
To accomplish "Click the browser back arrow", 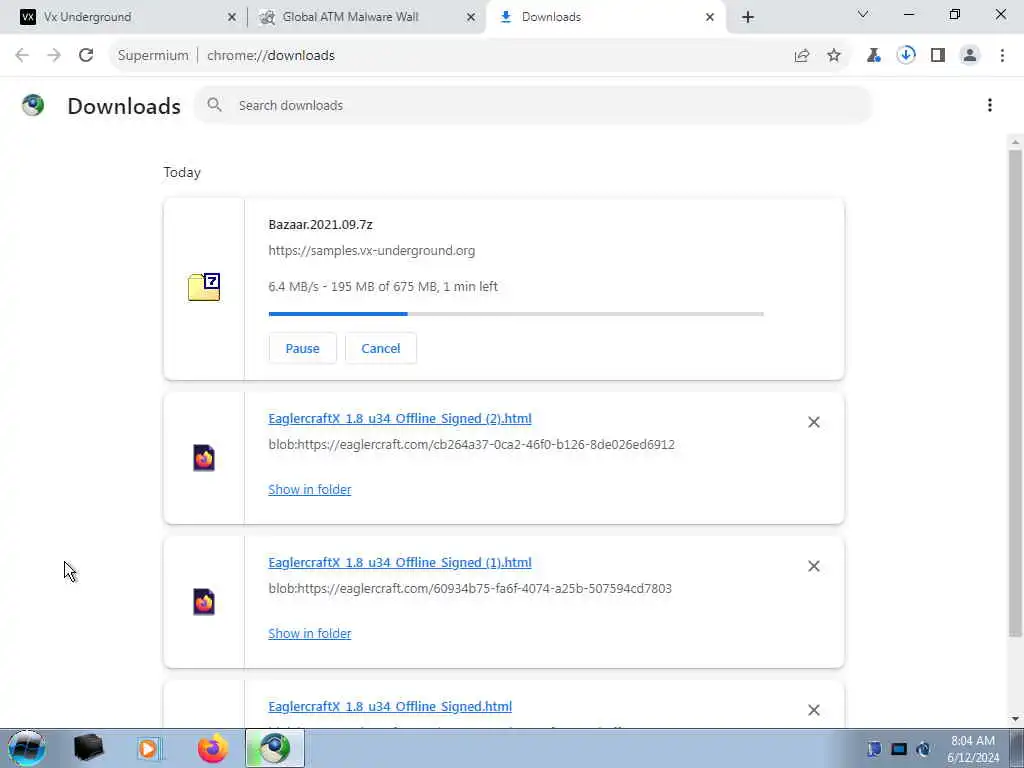I will click(x=22, y=56).
